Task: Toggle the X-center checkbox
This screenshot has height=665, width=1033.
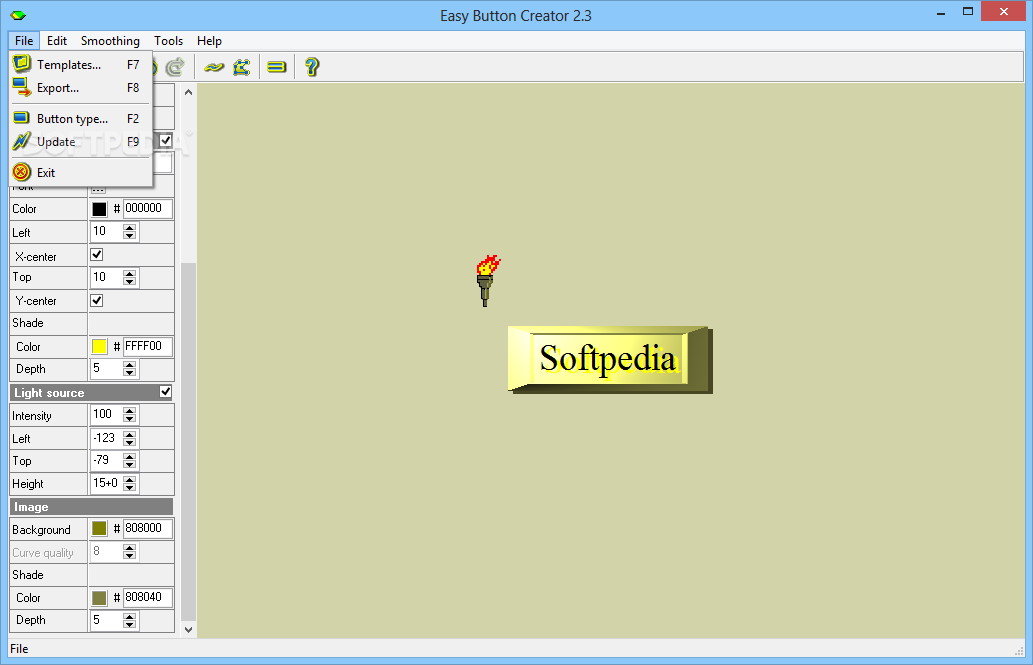Action: click(97, 254)
